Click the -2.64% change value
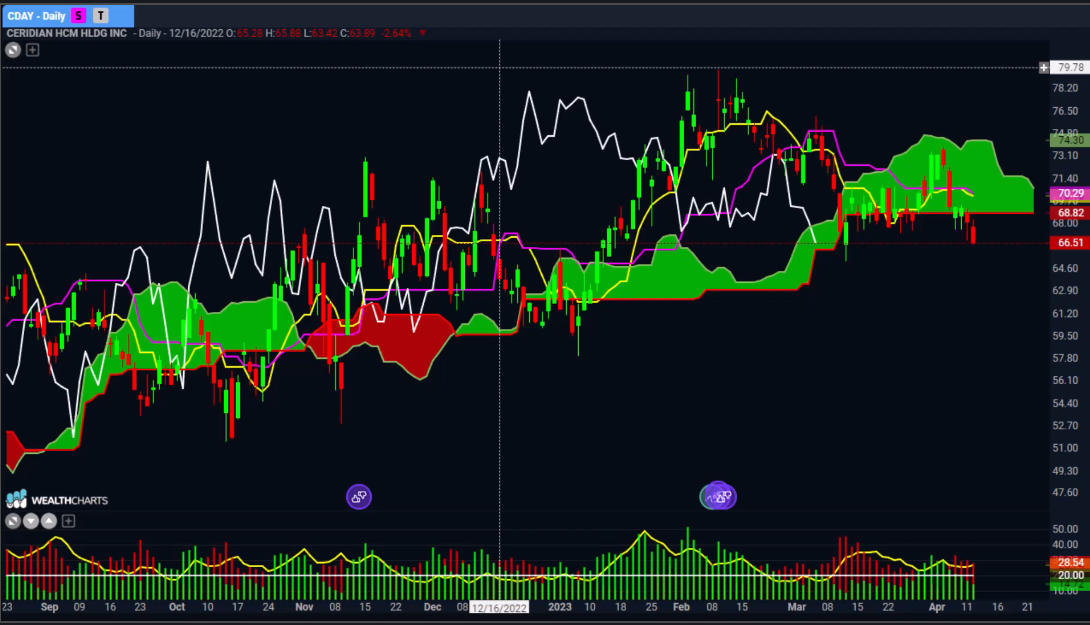This screenshot has width=1090, height=625. click(x=396, y=33)
